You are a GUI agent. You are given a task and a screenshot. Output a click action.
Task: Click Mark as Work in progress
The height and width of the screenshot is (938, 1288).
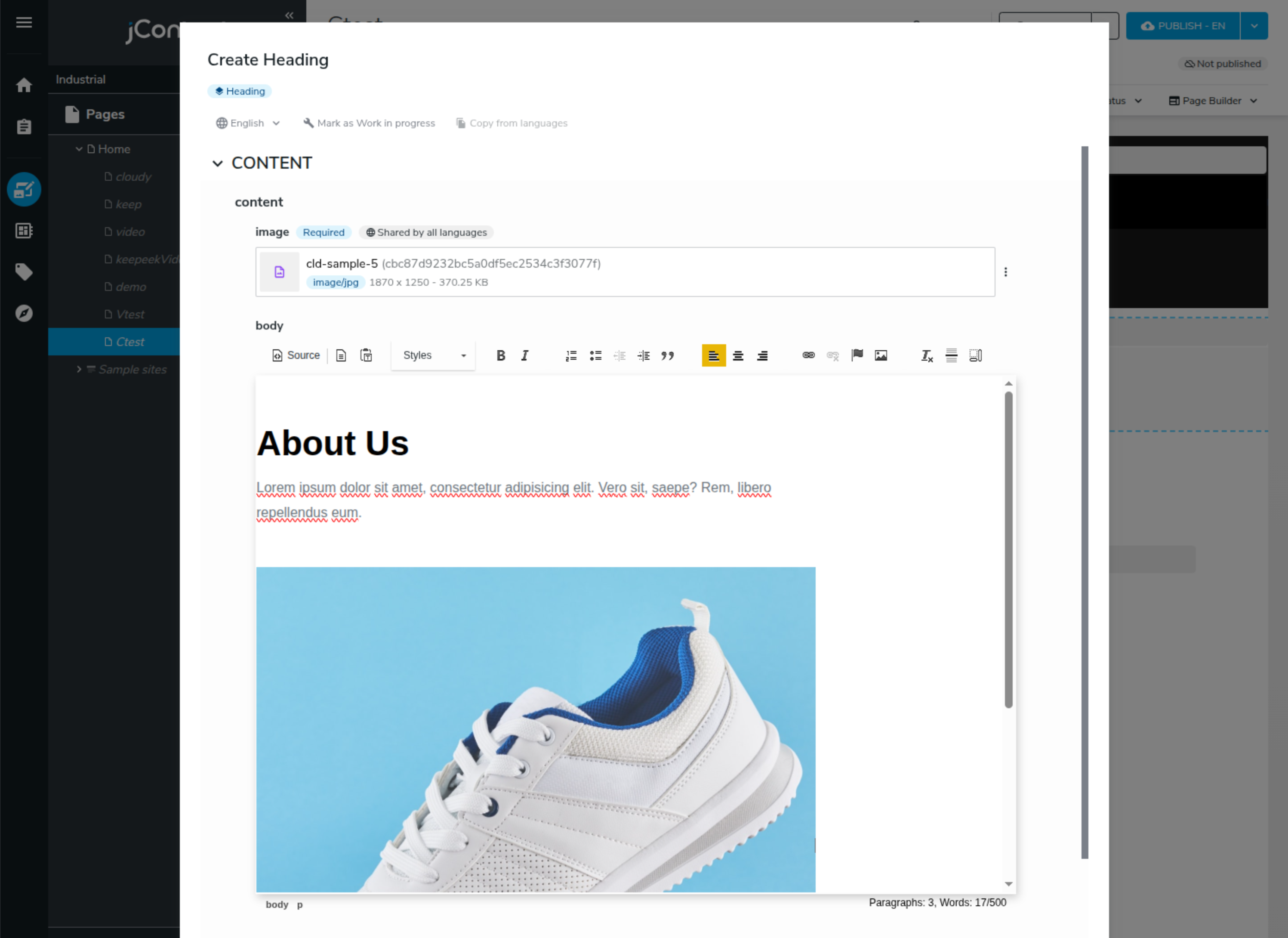coord(369,123)
